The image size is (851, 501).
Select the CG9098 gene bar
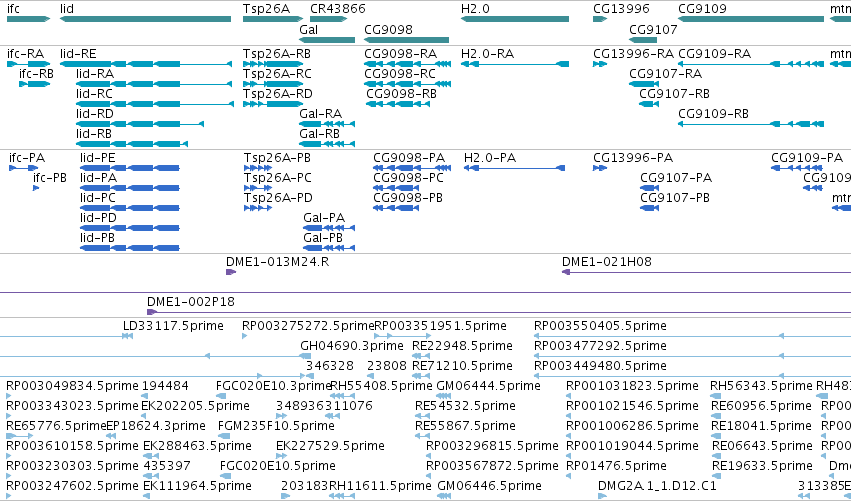coord(407,40)
